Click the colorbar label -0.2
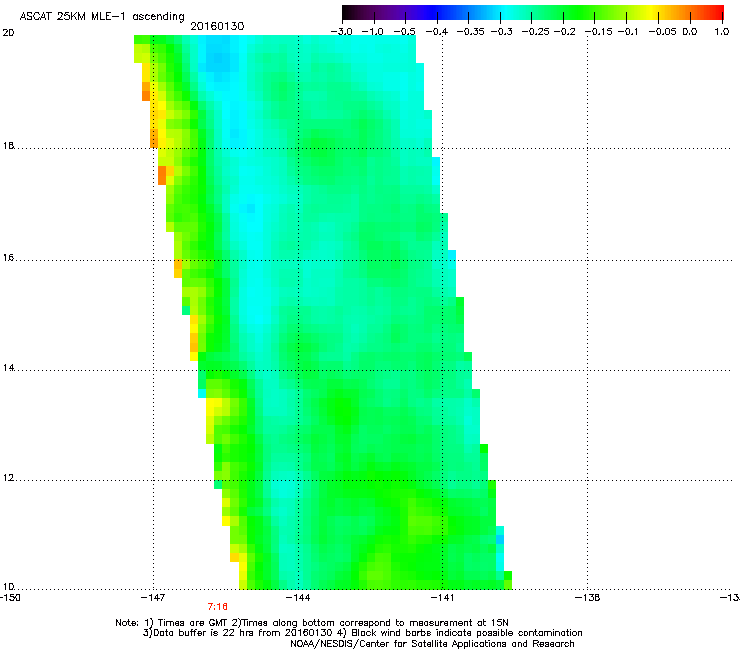The width and height of the screenshot is (740, 650). point(564,32)
